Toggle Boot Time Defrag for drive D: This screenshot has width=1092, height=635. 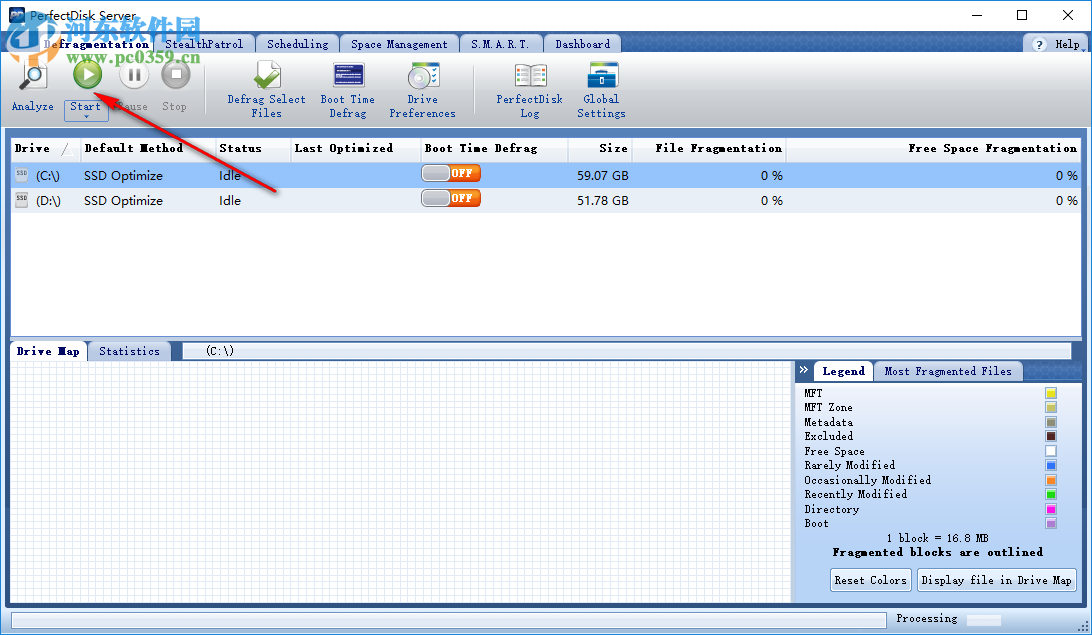pyautogui.click(x=450, y=198)
